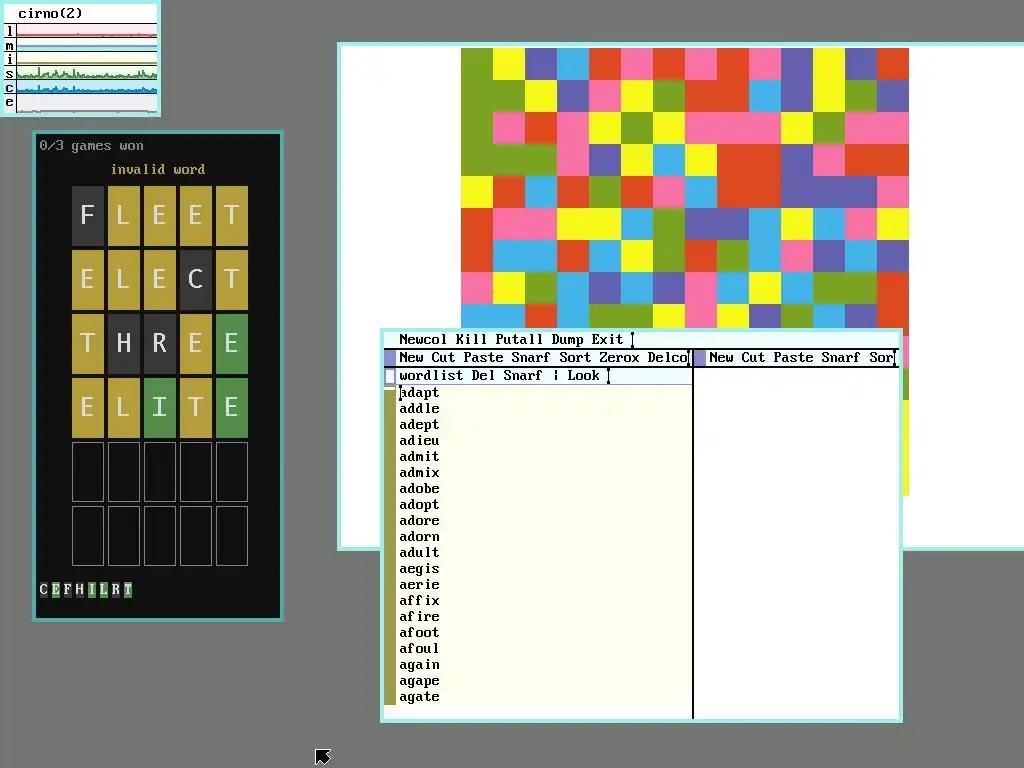Image resolution: width=1024 pixels, height=768 pixels.
Task: Click the wordlist filename in the window tag
Action: [431, 376]
